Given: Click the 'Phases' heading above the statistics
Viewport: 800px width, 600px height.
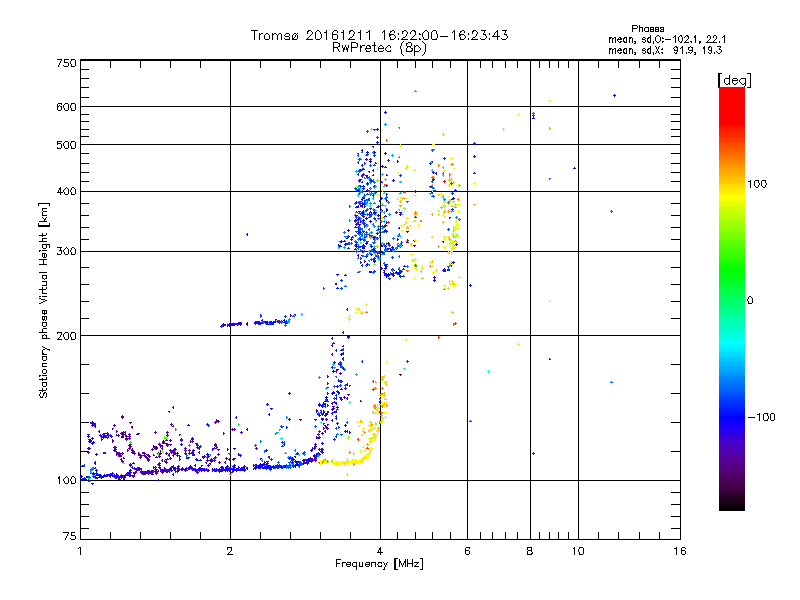Looking at the screenshot, I should tap(647, 29).
